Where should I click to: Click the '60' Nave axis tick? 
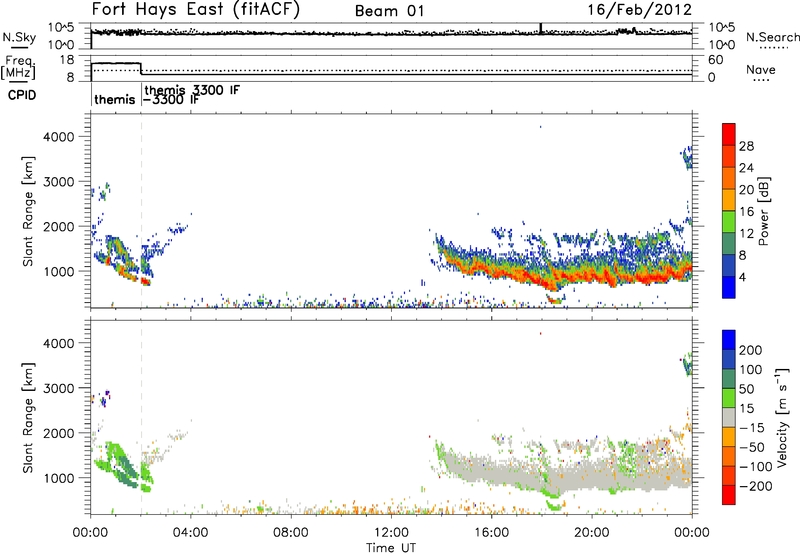pyautogui.click(x=715, y=60)
